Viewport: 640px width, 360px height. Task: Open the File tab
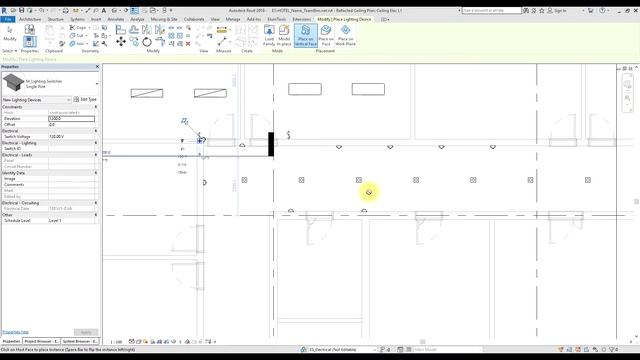click(8, 19)
